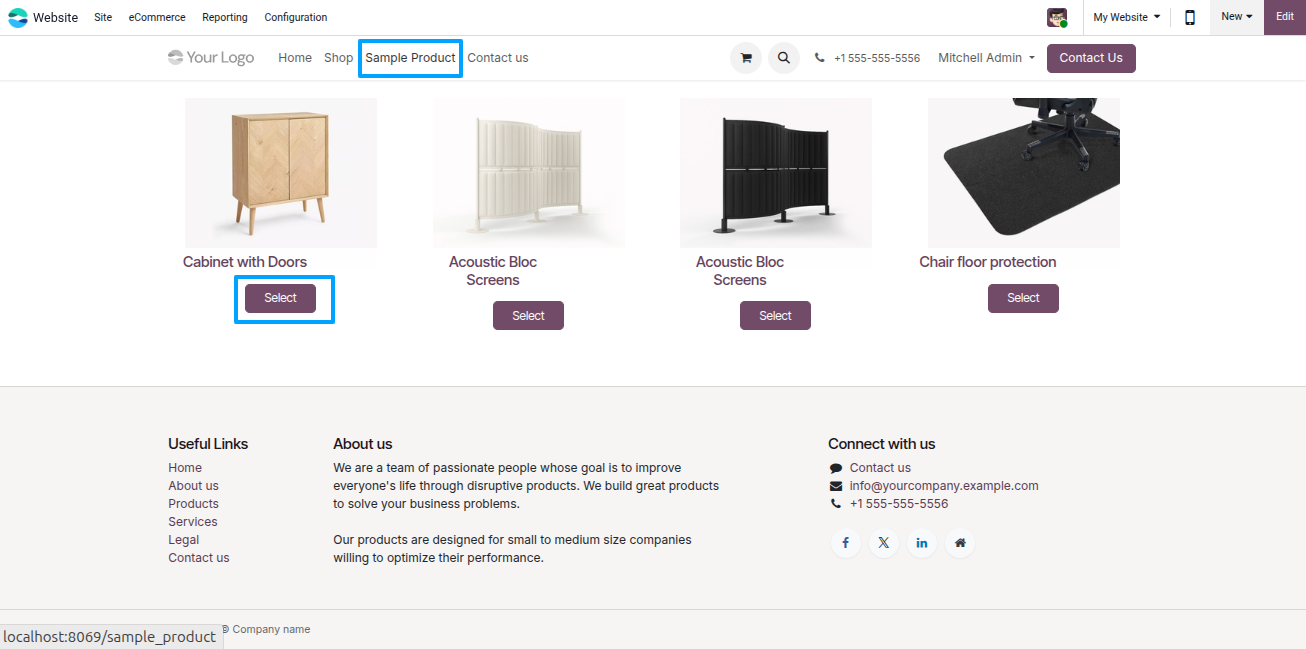Click the phone icon in header
Viewport: 1306px width, 649px height.
pyautogui.click(x=820, y=58)
